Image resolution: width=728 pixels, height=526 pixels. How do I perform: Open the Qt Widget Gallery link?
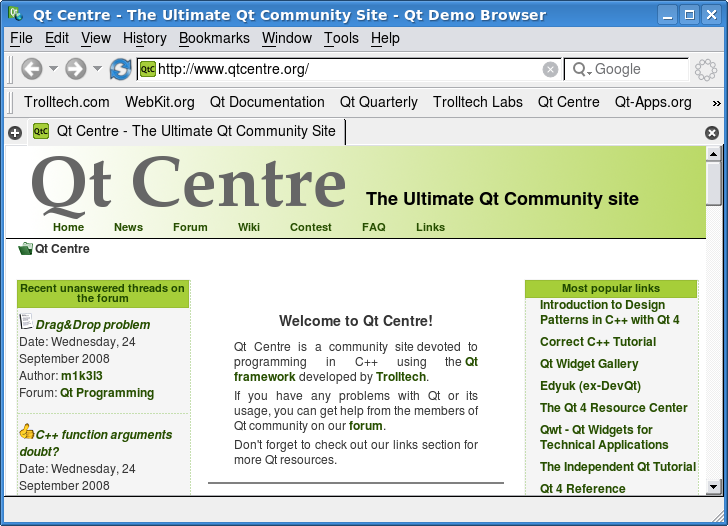tap(589, 364)
